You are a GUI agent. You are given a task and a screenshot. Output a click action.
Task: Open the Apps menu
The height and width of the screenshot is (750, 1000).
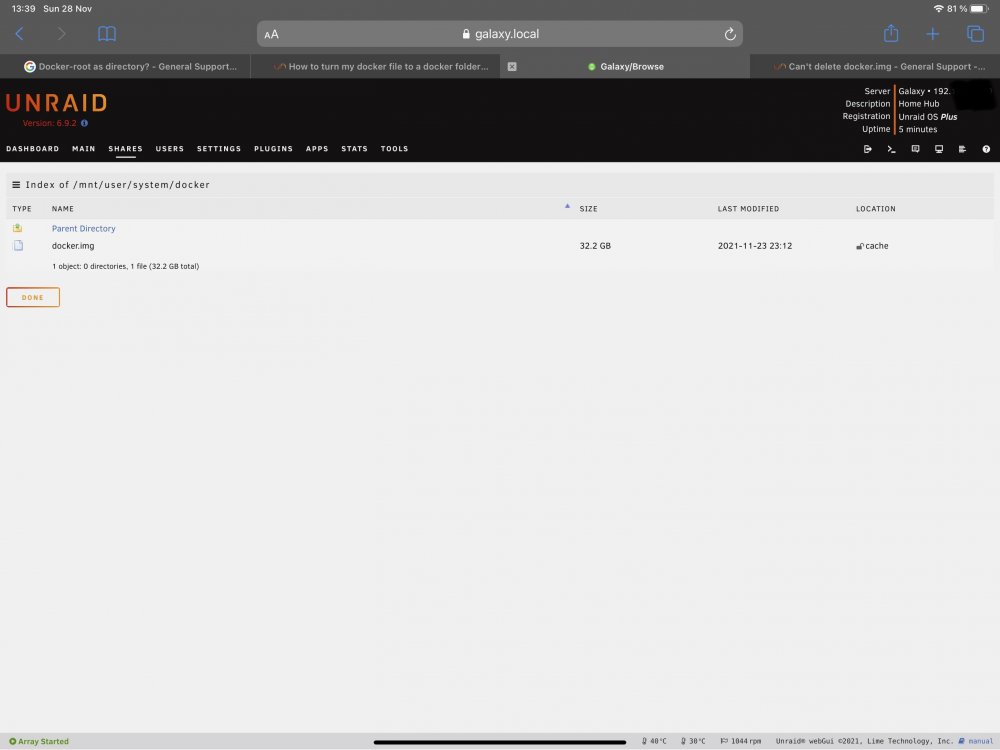pos(317,149)
